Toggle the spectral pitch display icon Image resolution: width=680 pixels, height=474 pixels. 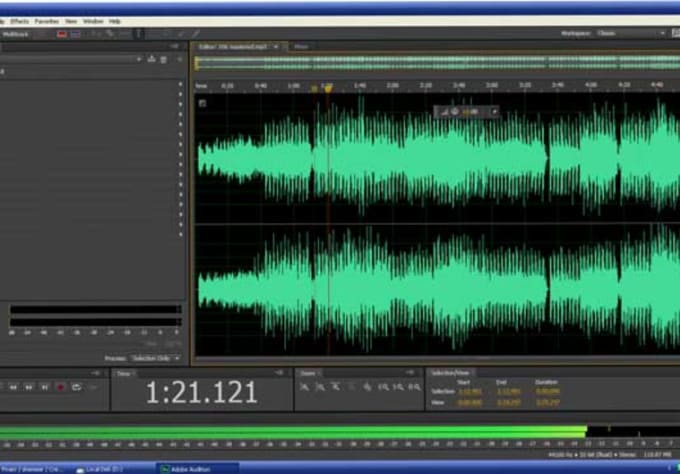coord(76,34)
